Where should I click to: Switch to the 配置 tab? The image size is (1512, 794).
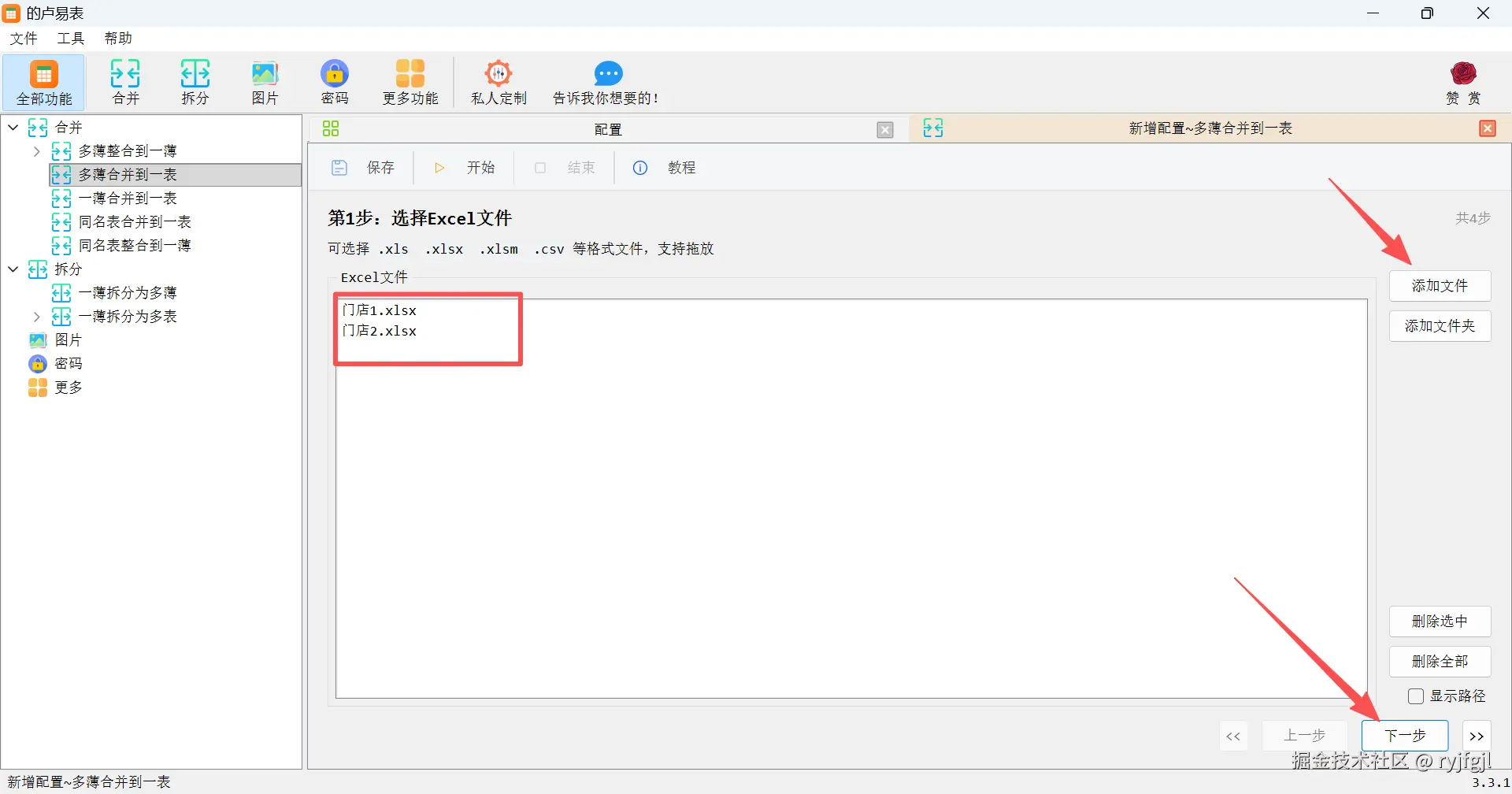click(608, 129)
